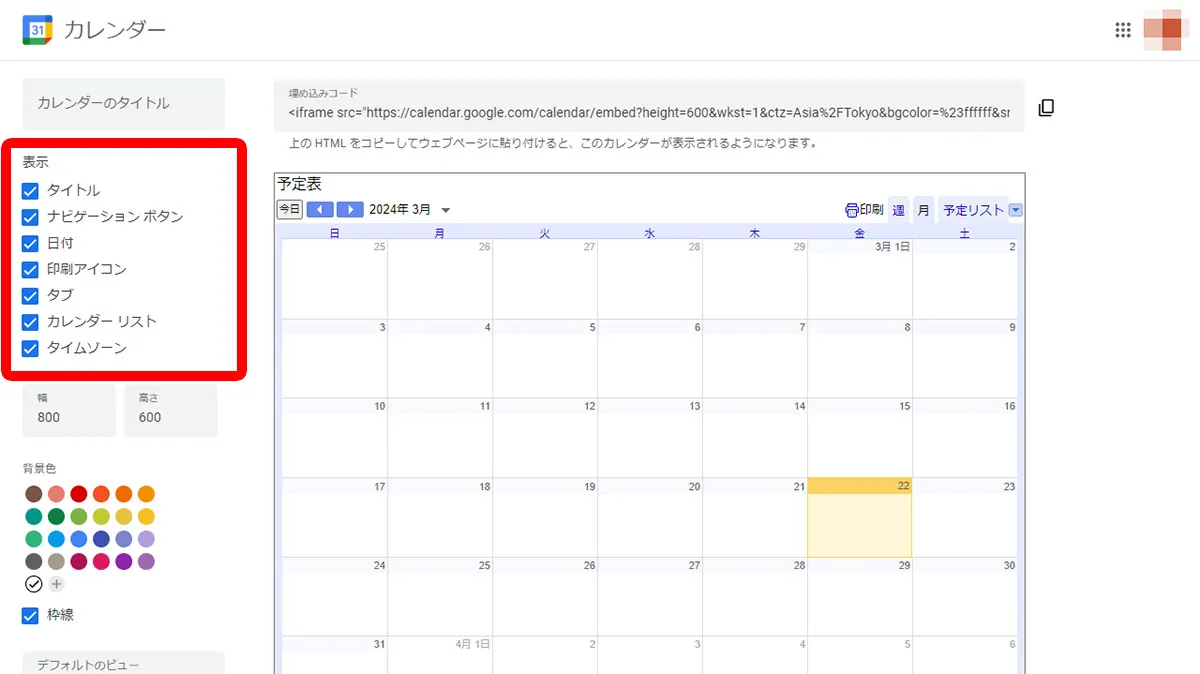The width and height of the screenshot is (1200, 674).
Task: Select the red background color swatch
Action: point(79,494)
